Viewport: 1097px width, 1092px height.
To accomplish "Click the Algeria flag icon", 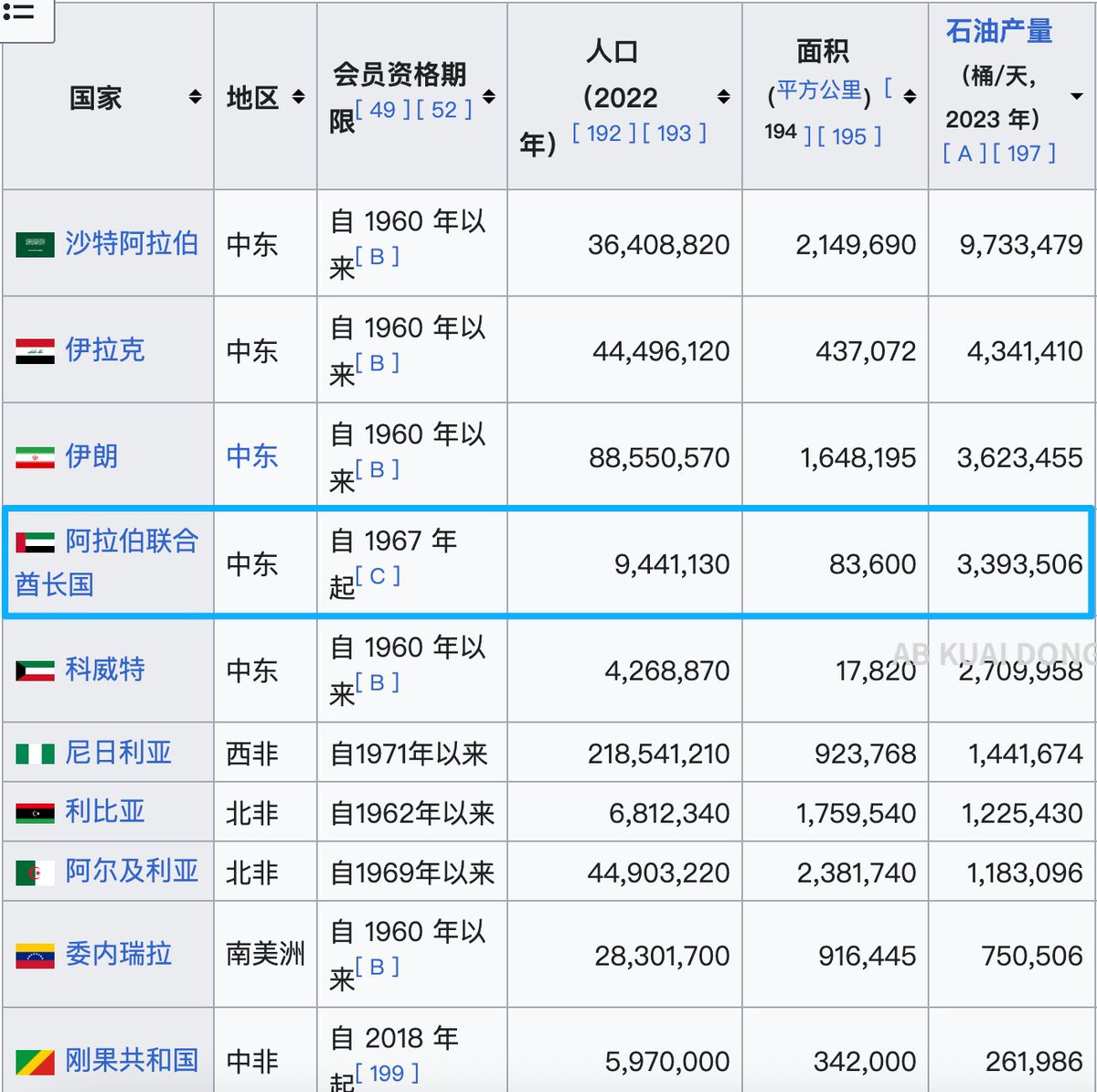I will tap(35, 873).
